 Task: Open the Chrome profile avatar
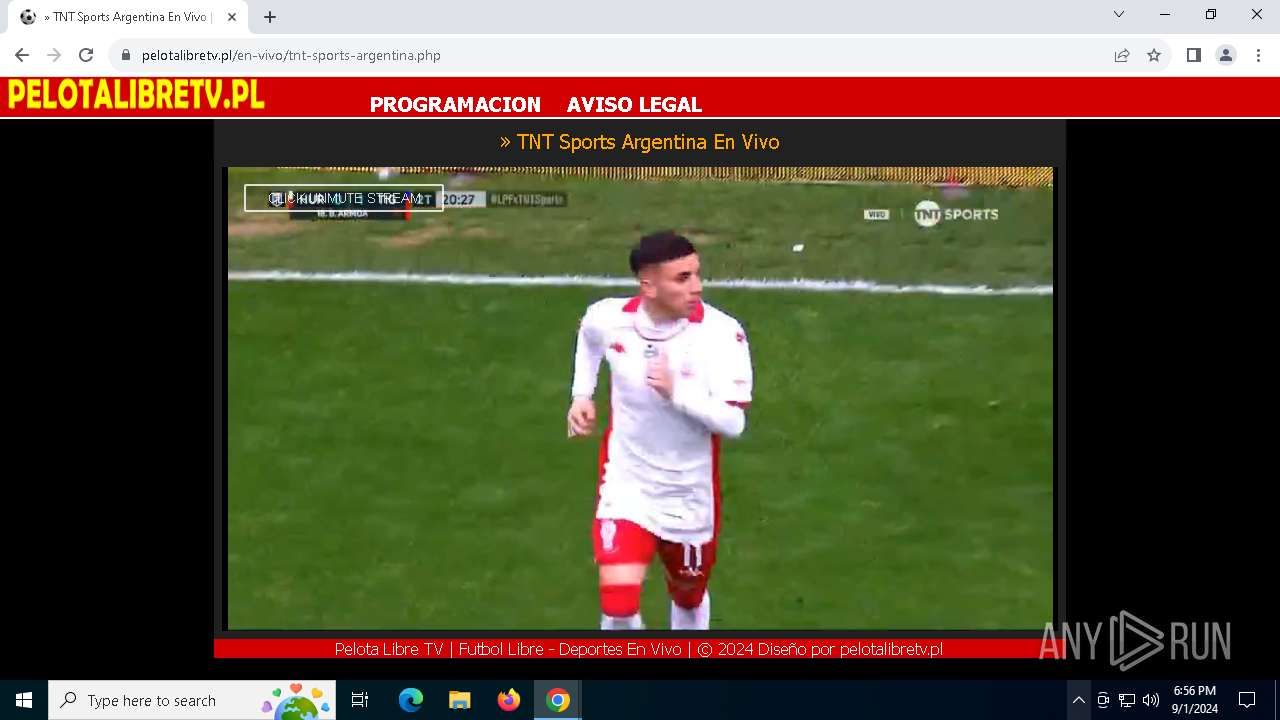(x=1225, y=55)
